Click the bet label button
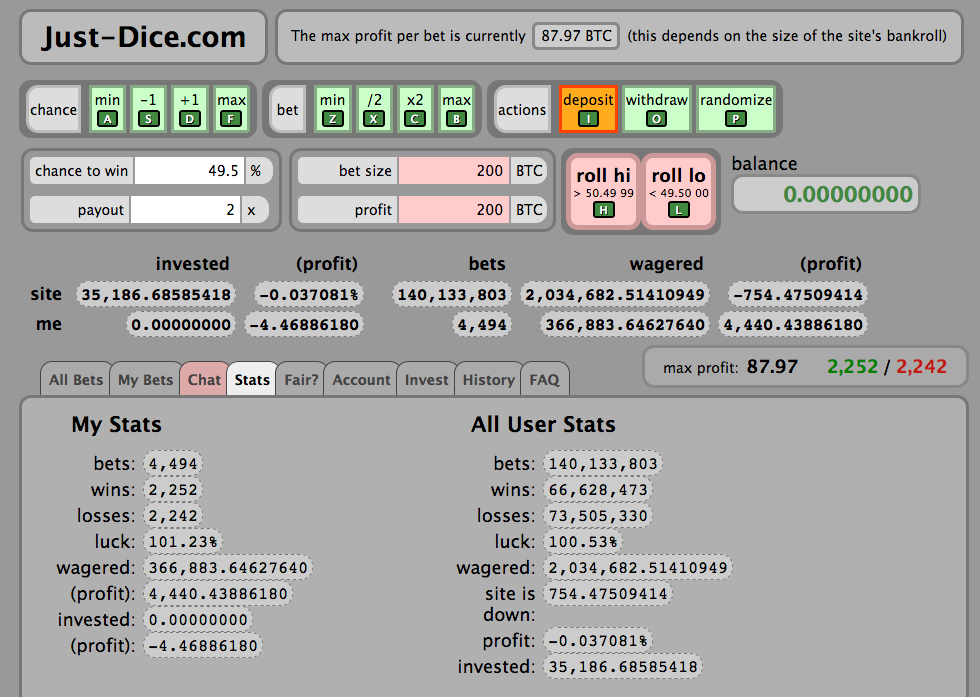This screenshot has height=697, width=980. [288, 109]
